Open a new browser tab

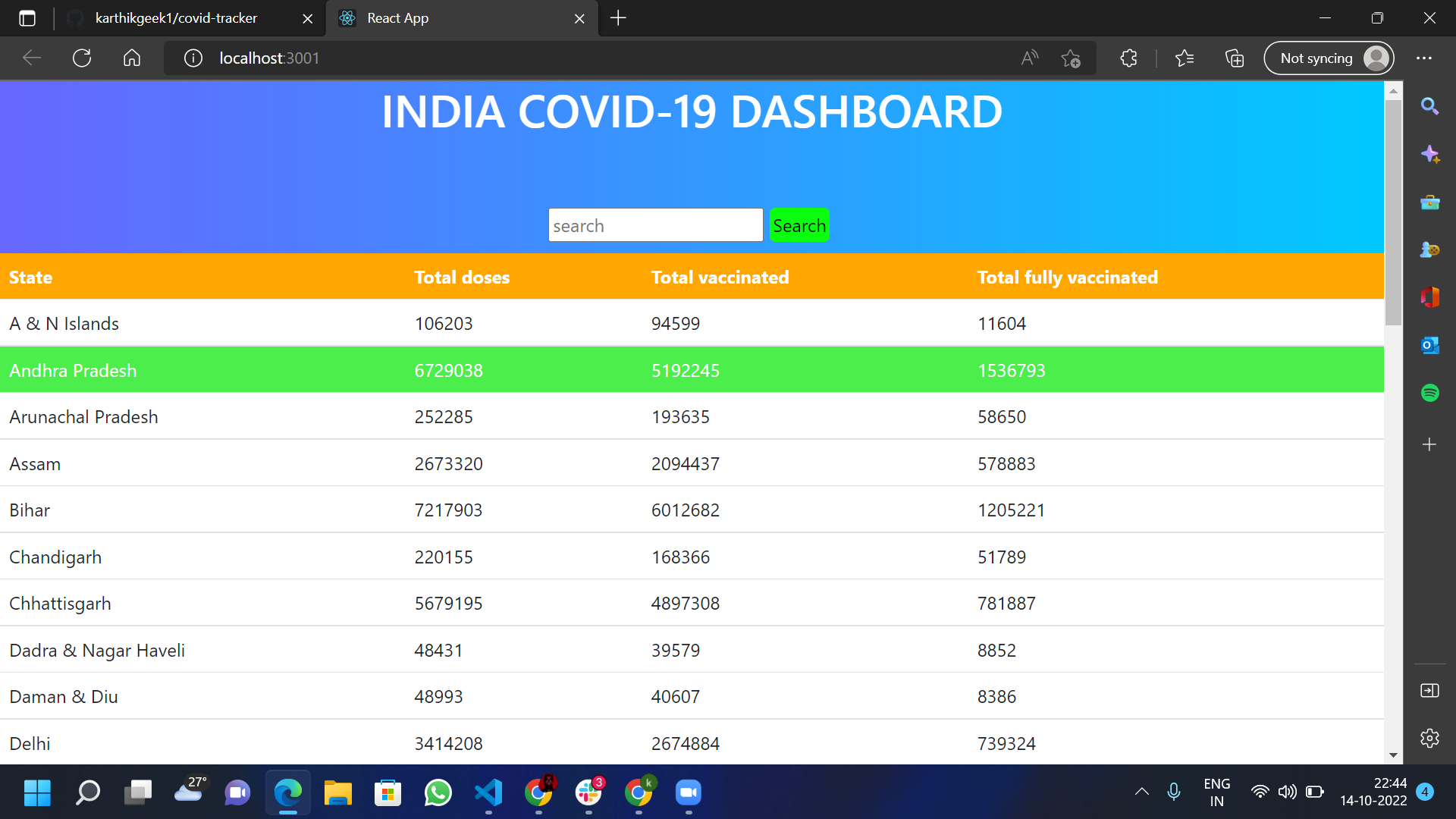coord(618,18)
